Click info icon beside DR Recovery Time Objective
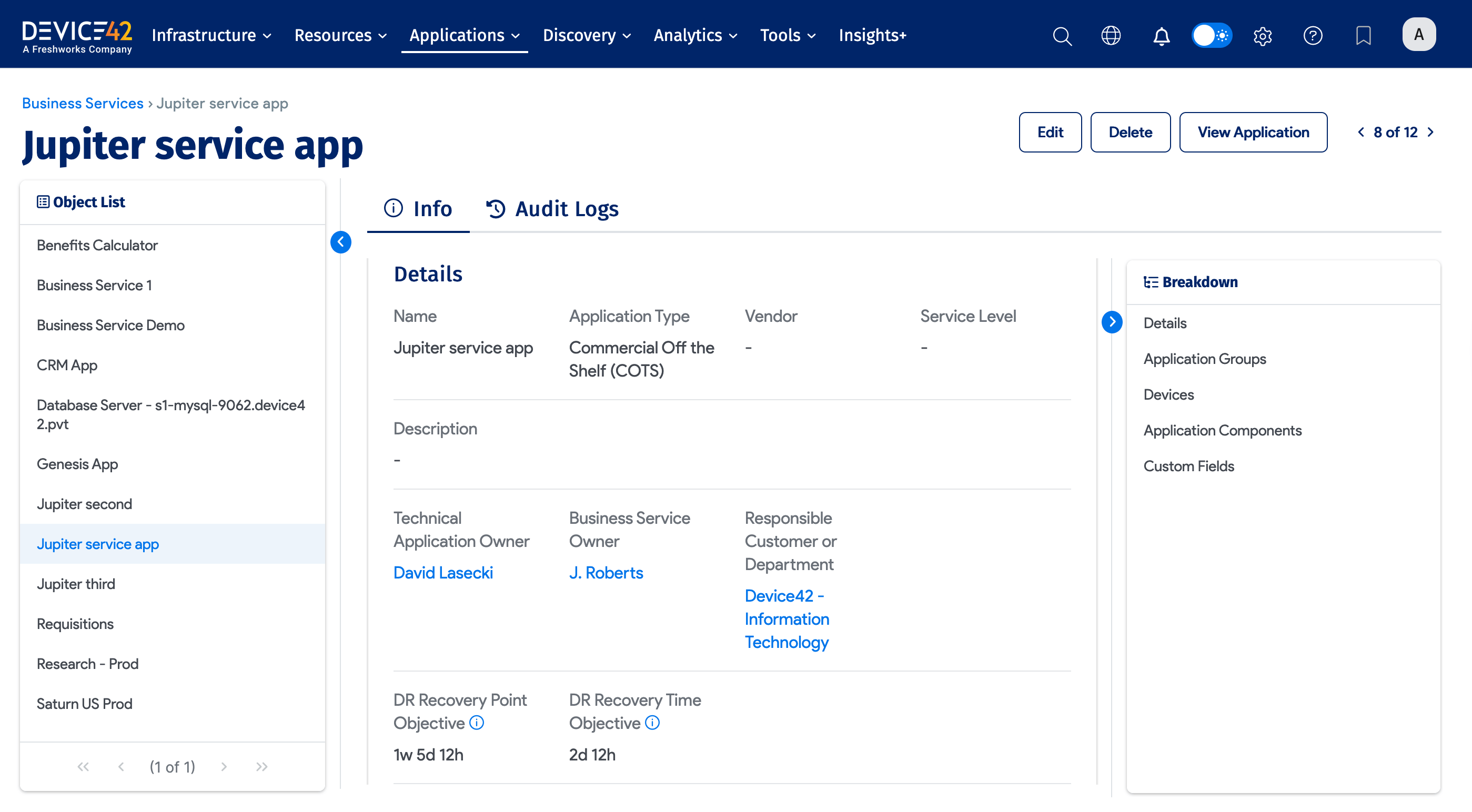Image resolution: width=1472 pixels, height=812 pixels. pyautogui.click(x=652, y=722)
